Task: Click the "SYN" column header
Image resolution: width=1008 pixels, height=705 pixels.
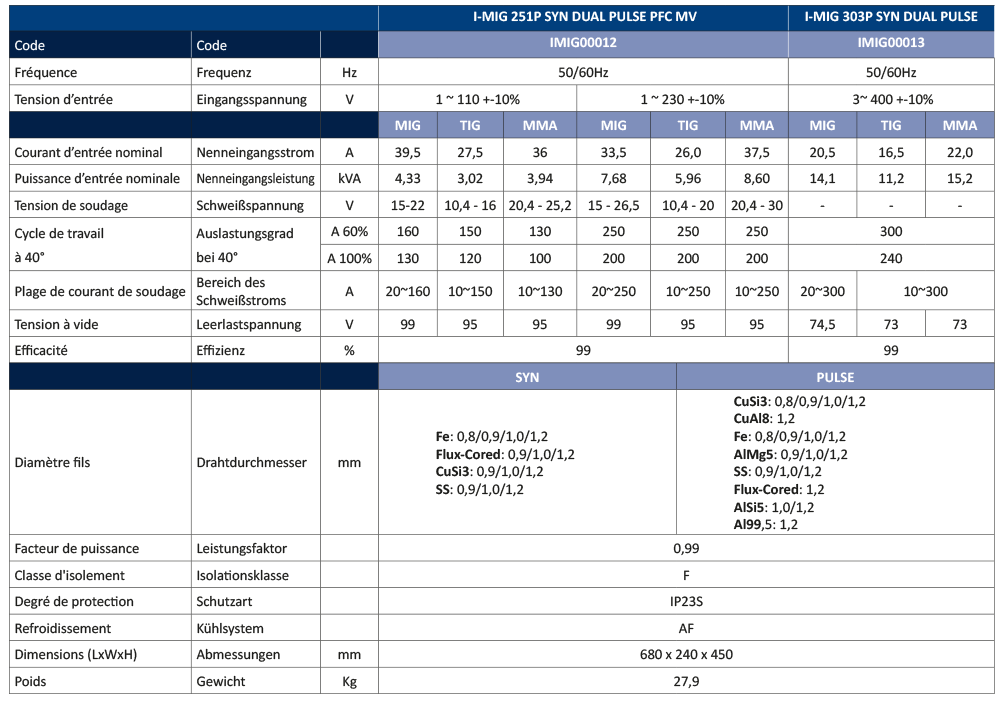Action: click(527, 377)
